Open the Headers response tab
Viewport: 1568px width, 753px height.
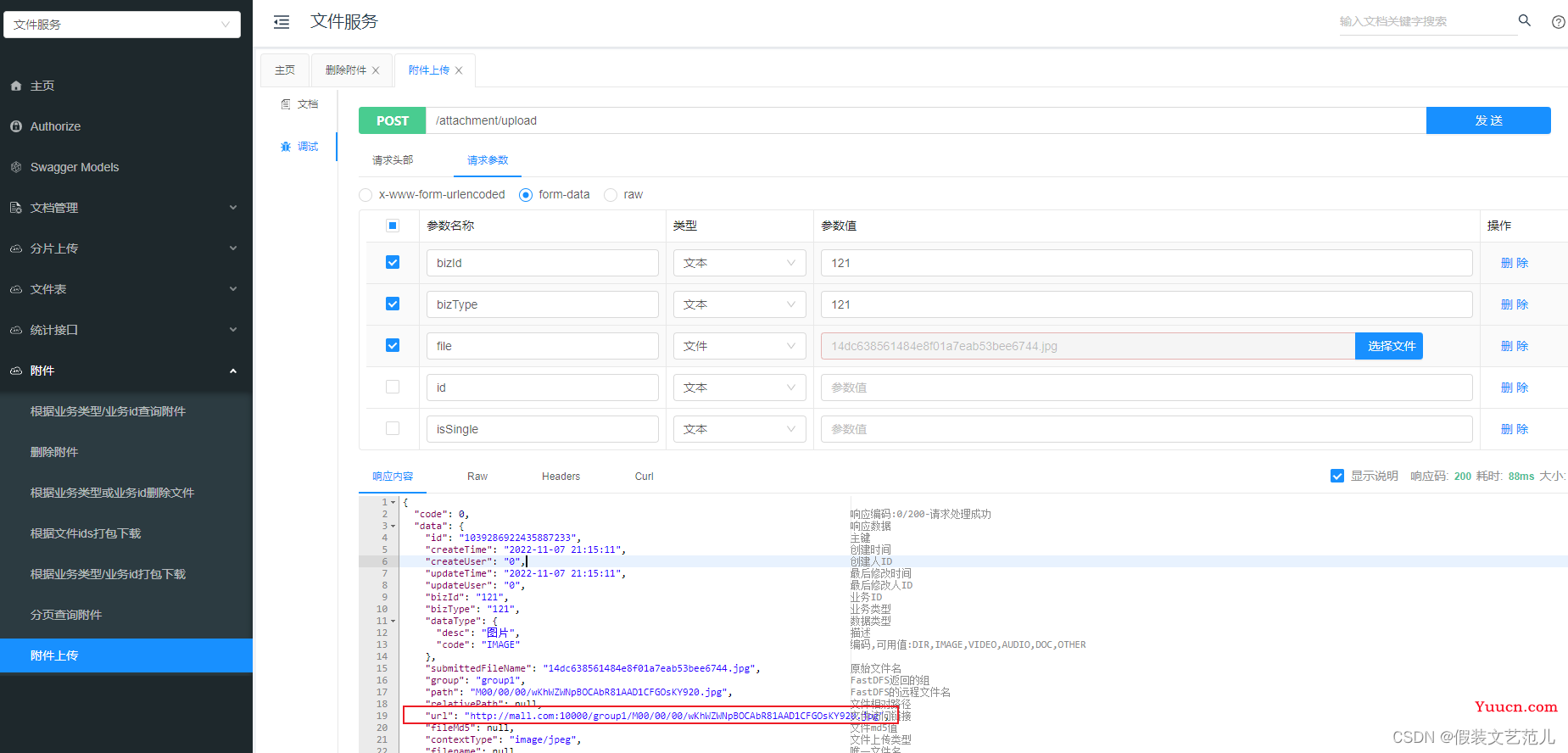click(561, 477)
